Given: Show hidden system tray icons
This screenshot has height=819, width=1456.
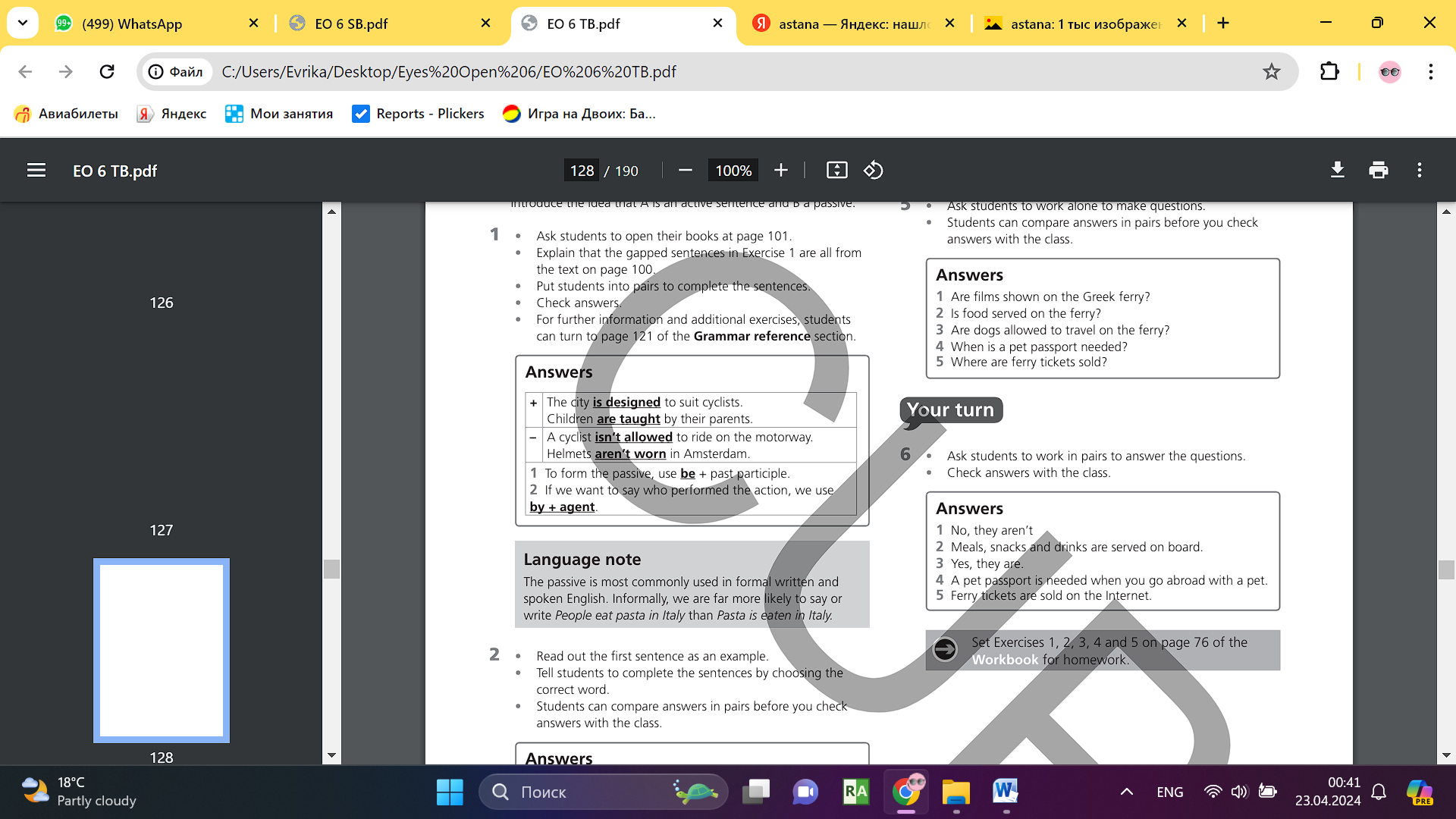Looking at the screenshot, I should [1127, 792].
